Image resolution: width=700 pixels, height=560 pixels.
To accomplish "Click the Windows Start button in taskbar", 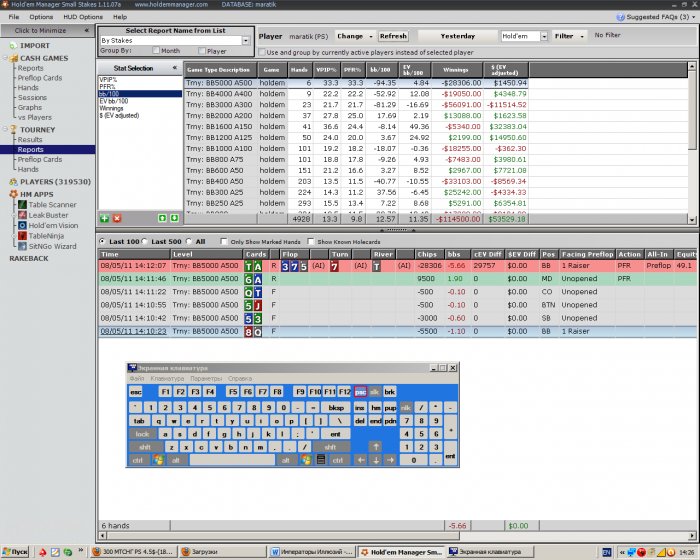I will tap(16, 551).
